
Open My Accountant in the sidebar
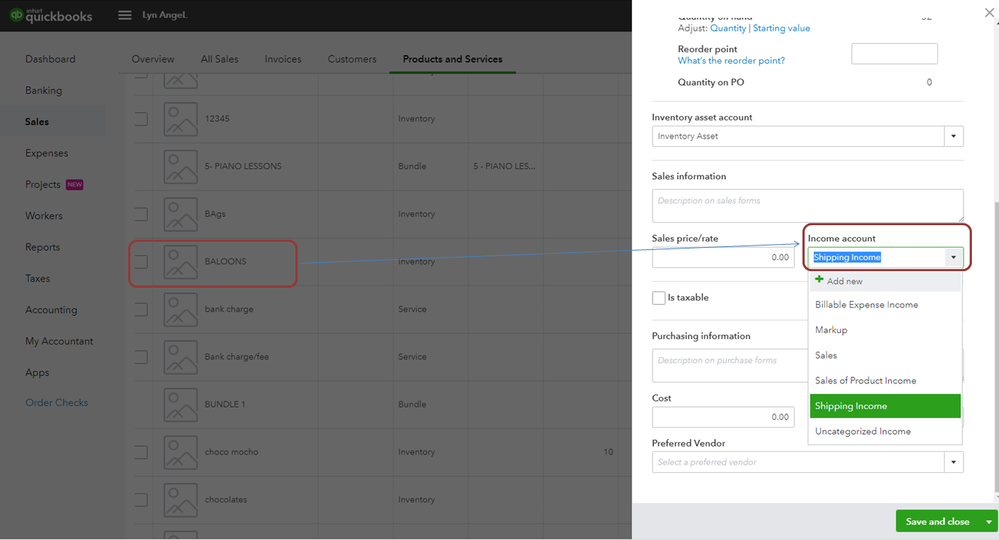pos(59,341)
